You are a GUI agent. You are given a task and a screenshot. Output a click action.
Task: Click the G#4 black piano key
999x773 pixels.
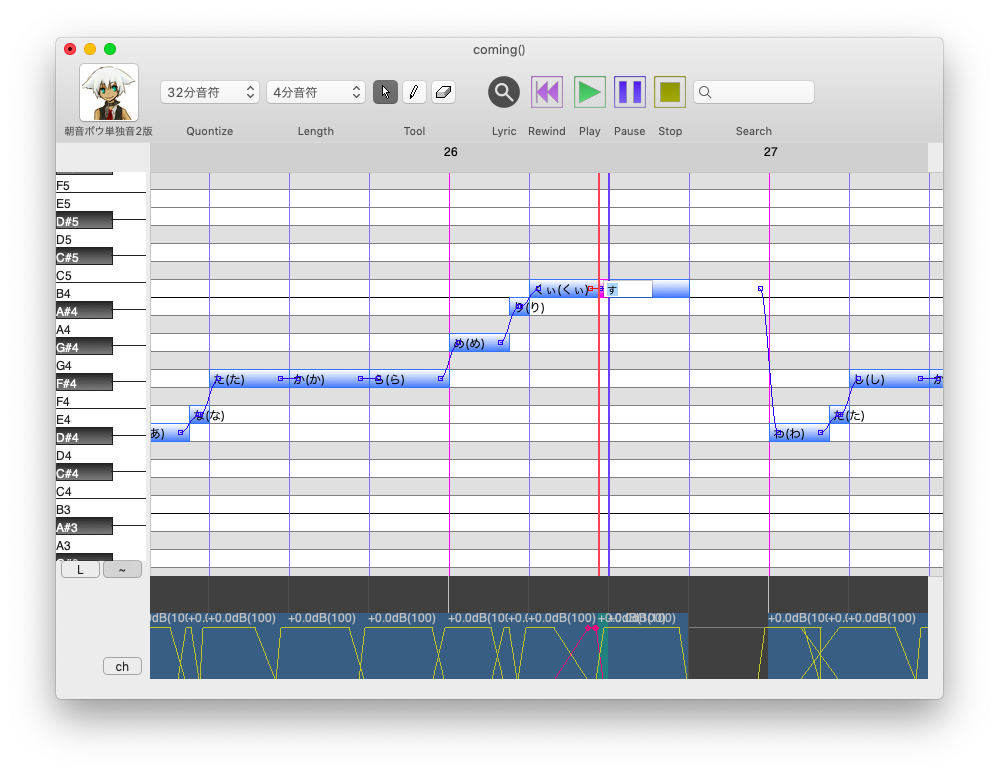coord(84,346)
